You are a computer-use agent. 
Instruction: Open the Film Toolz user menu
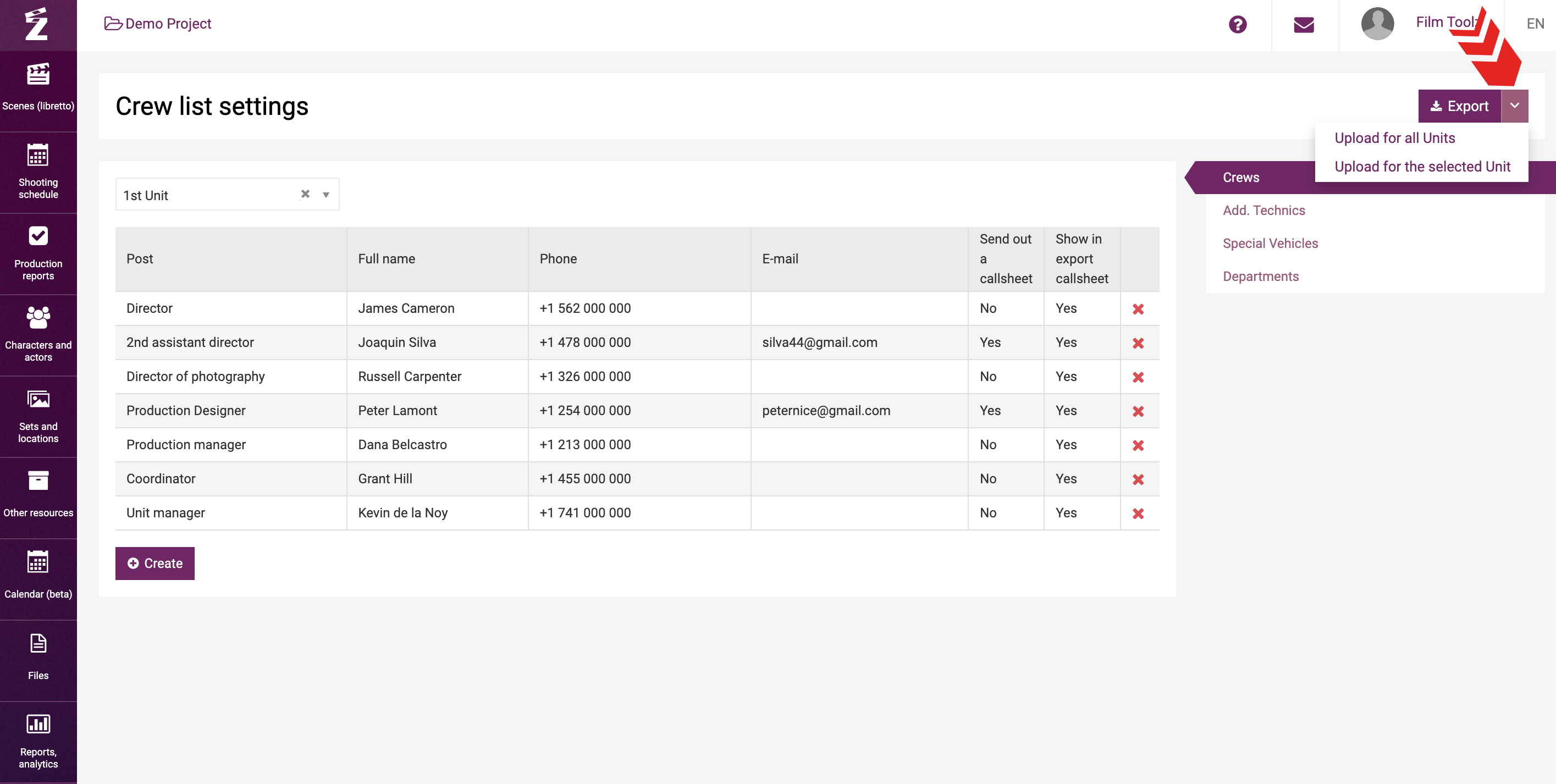[1447, 23]
